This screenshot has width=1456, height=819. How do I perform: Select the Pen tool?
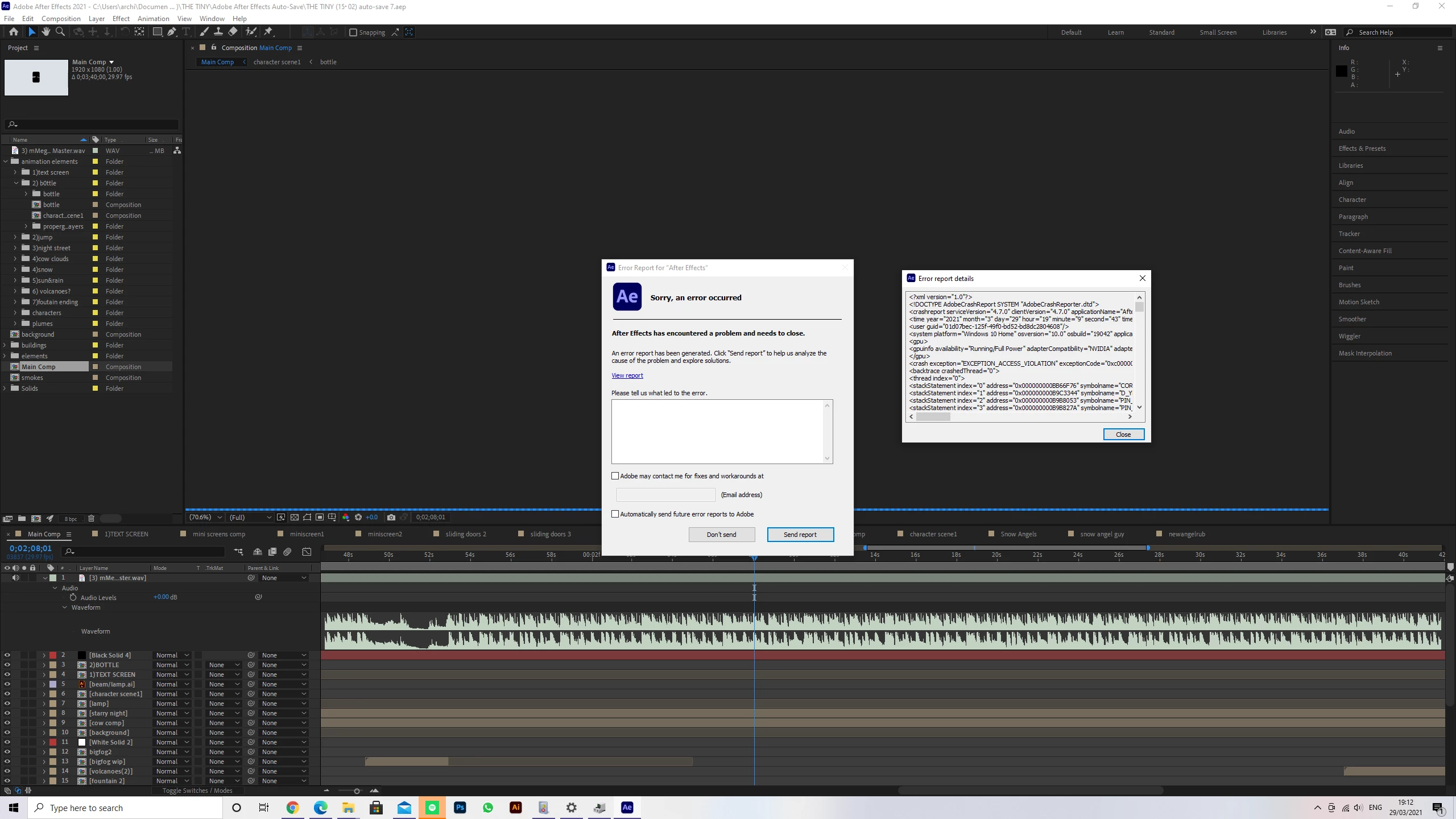coord(171,32)
